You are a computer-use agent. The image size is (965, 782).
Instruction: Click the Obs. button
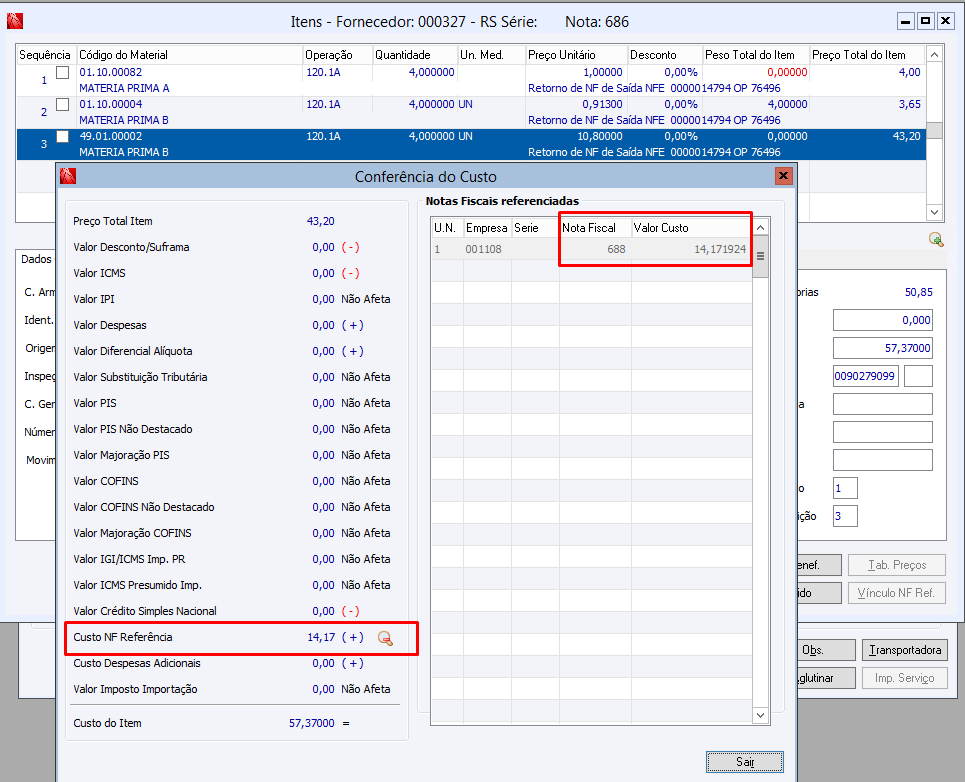(820, 650)
